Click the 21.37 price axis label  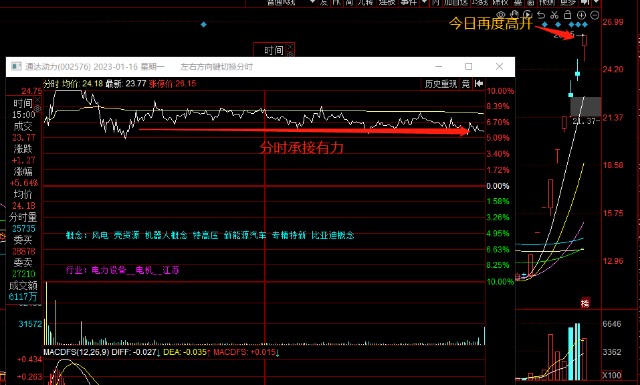tap(613, 118)
